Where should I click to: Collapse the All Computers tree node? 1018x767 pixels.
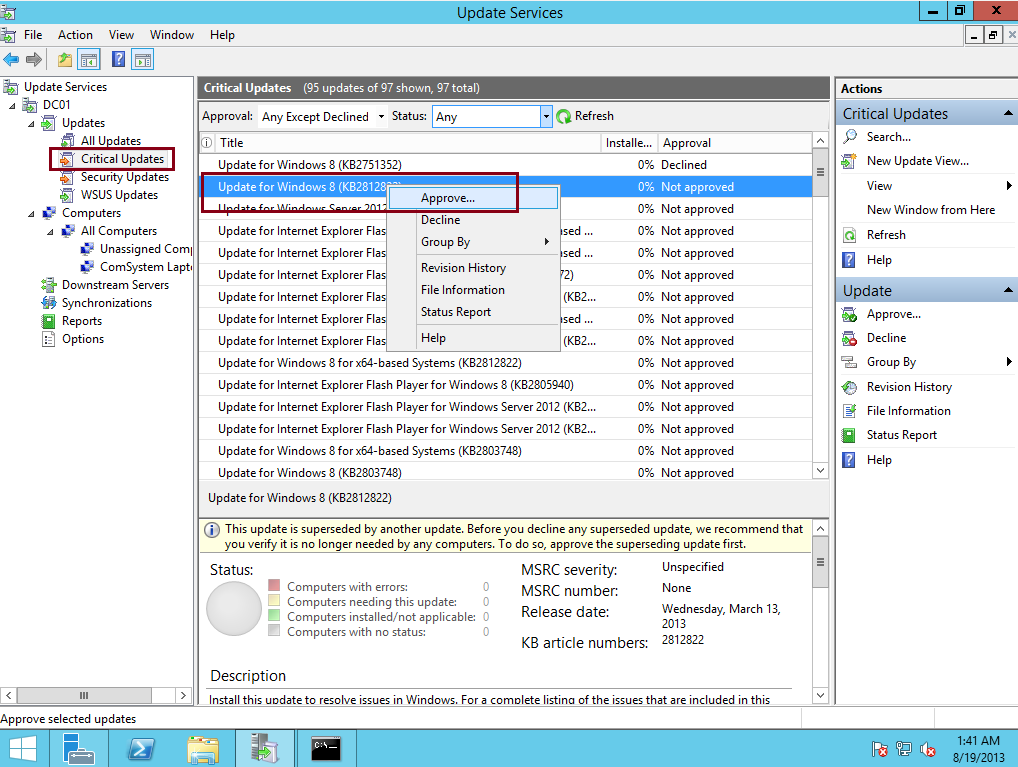(x=50, y=232)
